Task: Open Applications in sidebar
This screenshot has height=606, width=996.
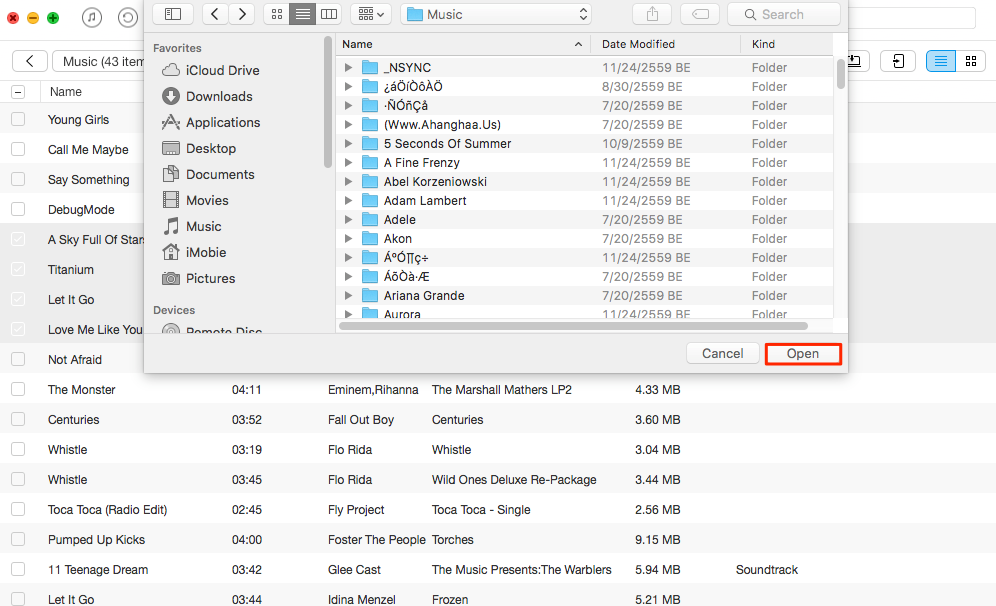Action: pos(211,123)
